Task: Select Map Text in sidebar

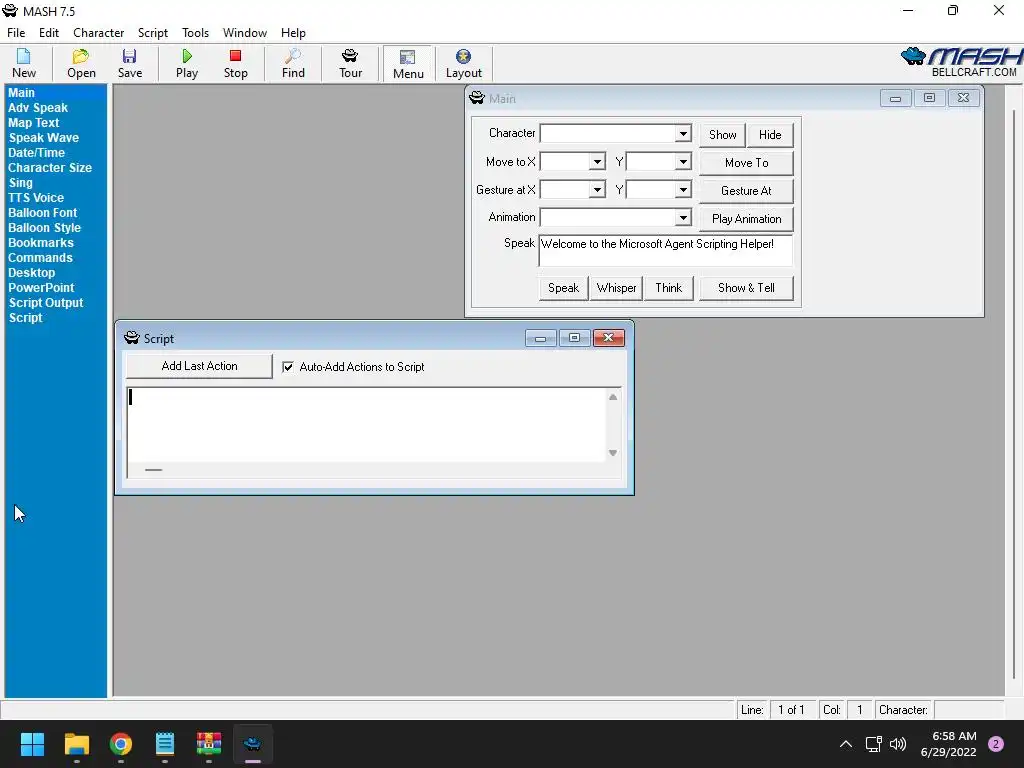Action: coord(33,123)
